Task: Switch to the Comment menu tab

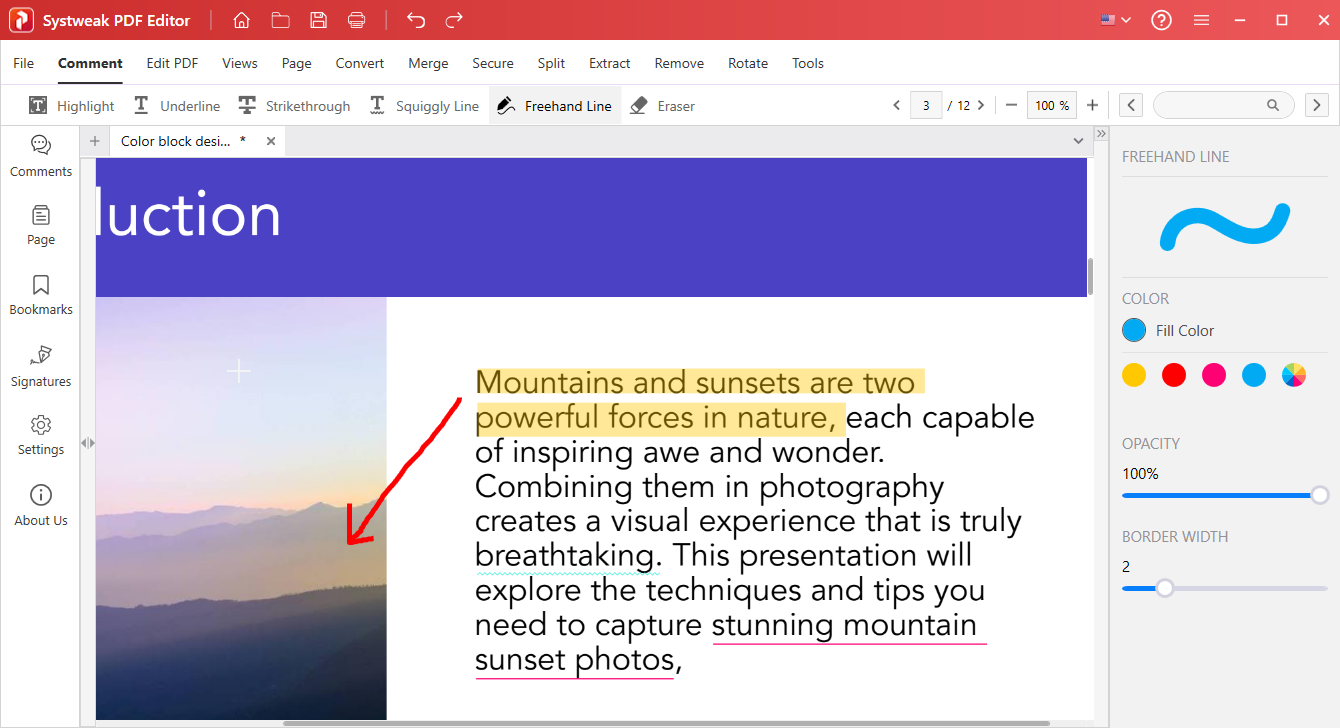Action: [90, 63]
